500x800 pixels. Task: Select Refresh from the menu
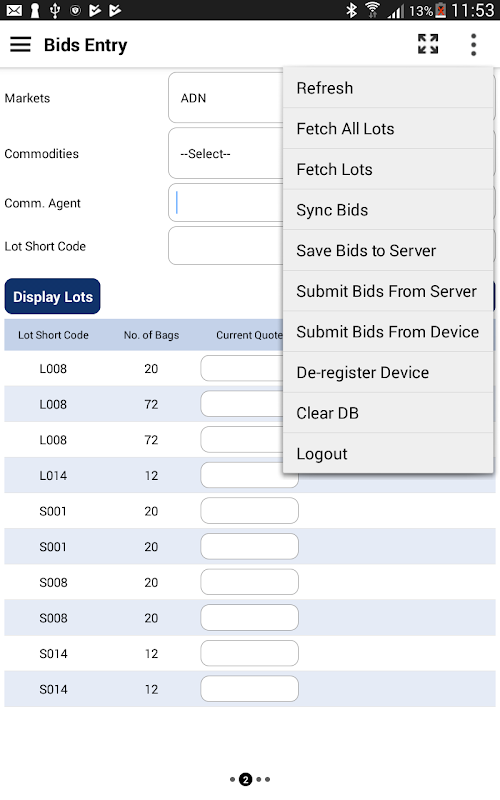[x=388, y=88]
